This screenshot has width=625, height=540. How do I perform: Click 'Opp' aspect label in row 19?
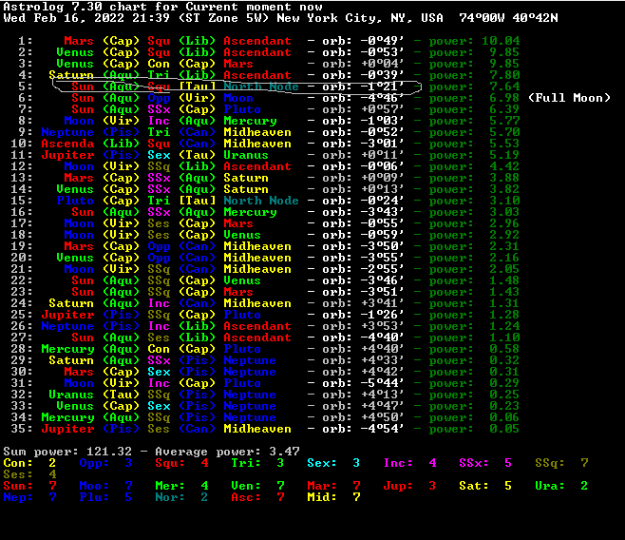coord(159,247)
